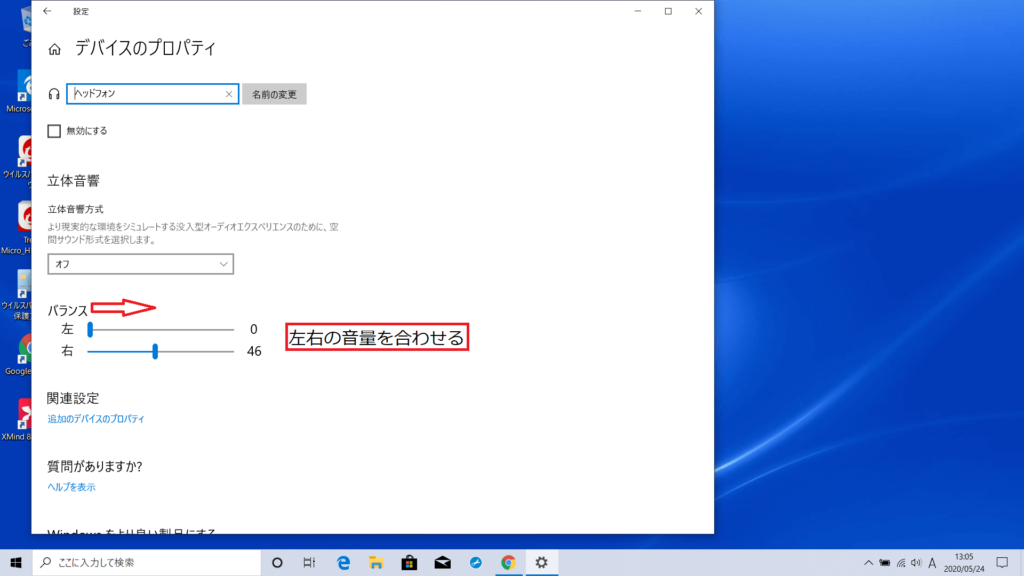This screenshot has height=576, width=1024.
Task: Click the Settings gear on the taskbar
Action: point(541,562)
